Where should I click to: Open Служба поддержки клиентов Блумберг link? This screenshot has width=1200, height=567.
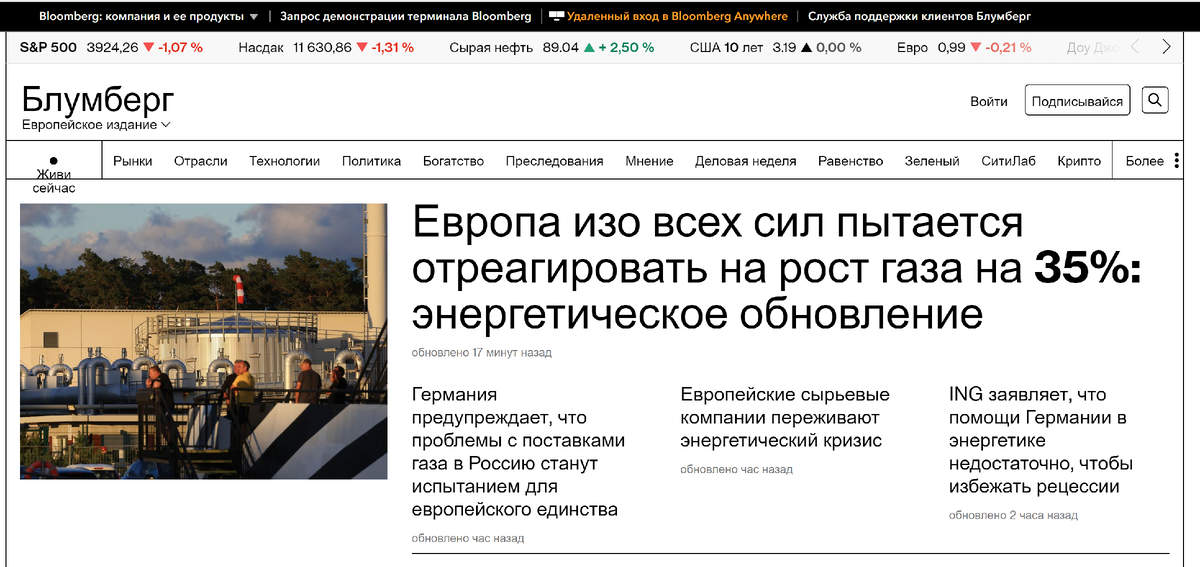919,16
